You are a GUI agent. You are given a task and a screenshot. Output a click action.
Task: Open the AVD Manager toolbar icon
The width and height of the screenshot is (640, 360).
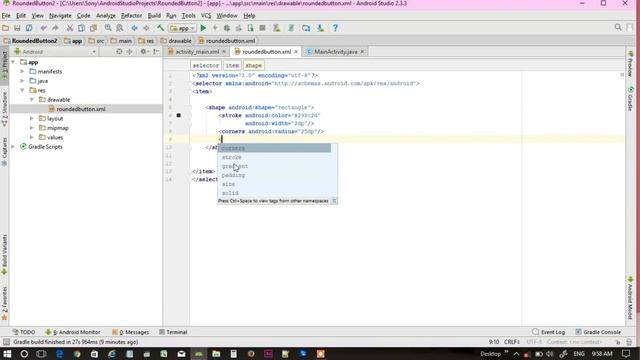pyautogui.click(x=277, y=28)
